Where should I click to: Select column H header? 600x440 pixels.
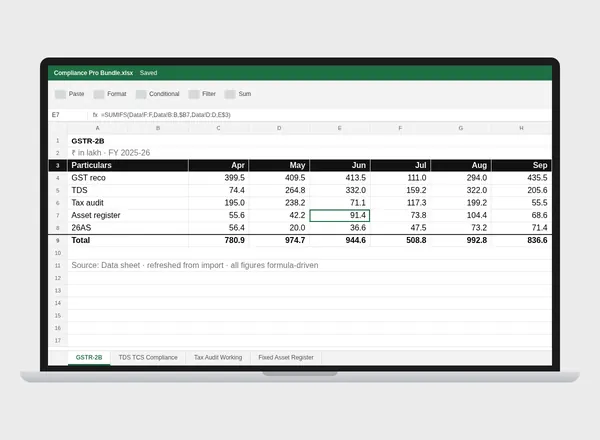[521, 128]
